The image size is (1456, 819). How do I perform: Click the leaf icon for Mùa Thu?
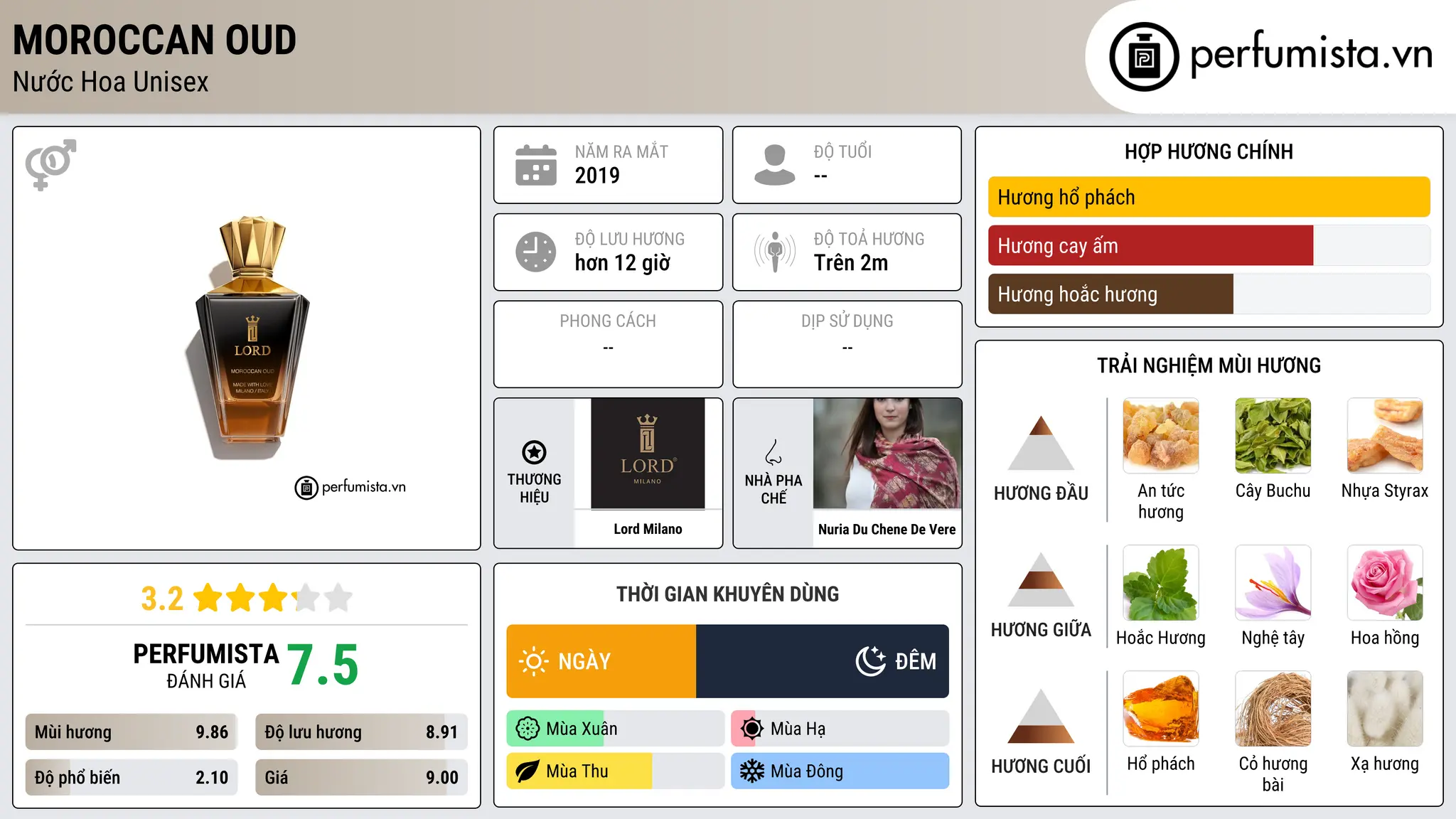[528, 771]
